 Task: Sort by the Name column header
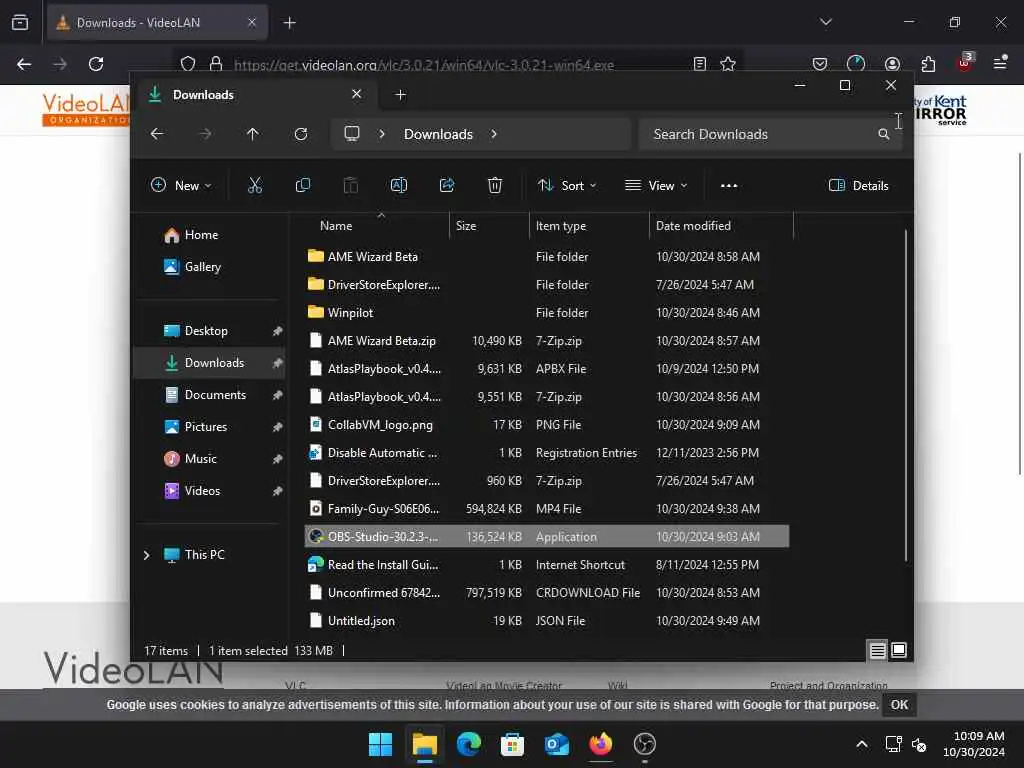336,226
